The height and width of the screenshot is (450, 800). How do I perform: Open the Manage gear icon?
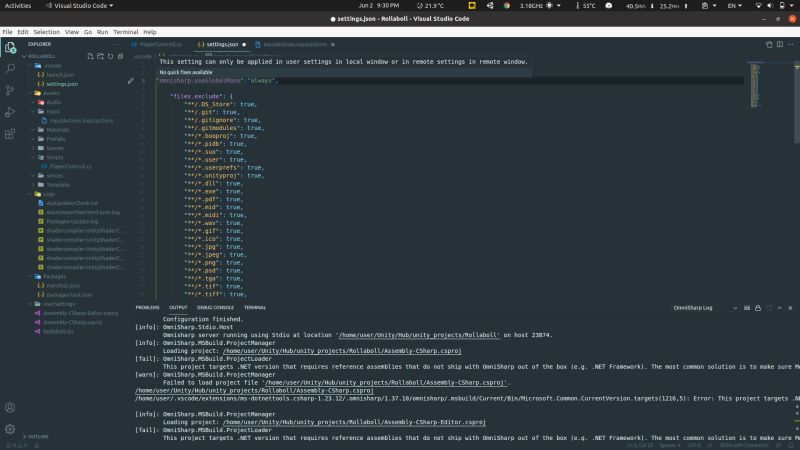[10, 429]
